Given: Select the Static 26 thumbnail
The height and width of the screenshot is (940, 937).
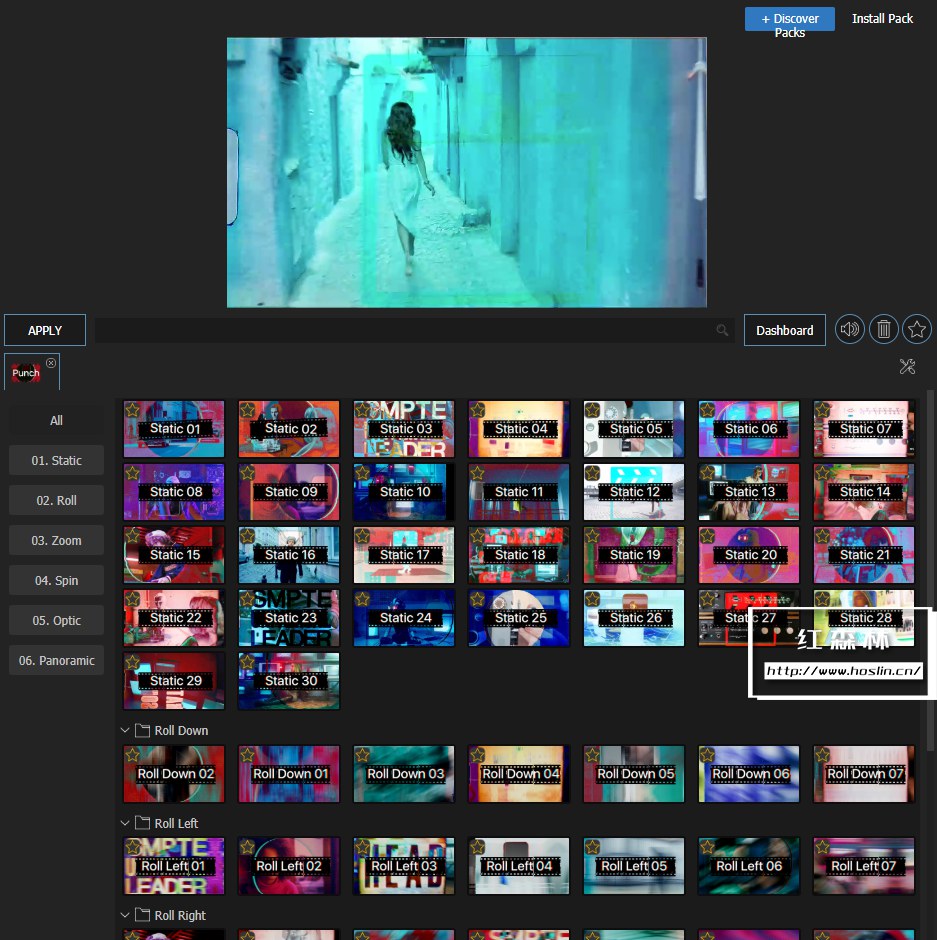Looking at the screenshot, I should [634, 618].
